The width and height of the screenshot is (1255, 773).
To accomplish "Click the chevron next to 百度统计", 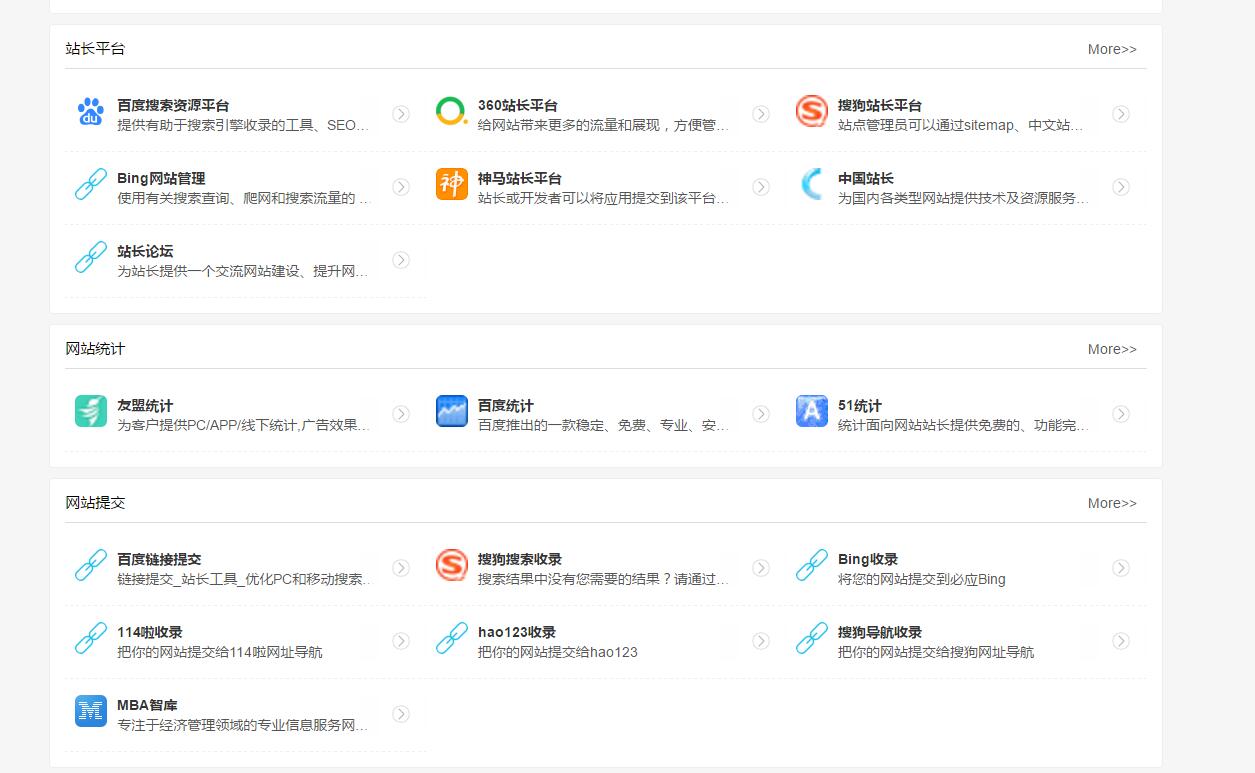I will pos(761,412).
